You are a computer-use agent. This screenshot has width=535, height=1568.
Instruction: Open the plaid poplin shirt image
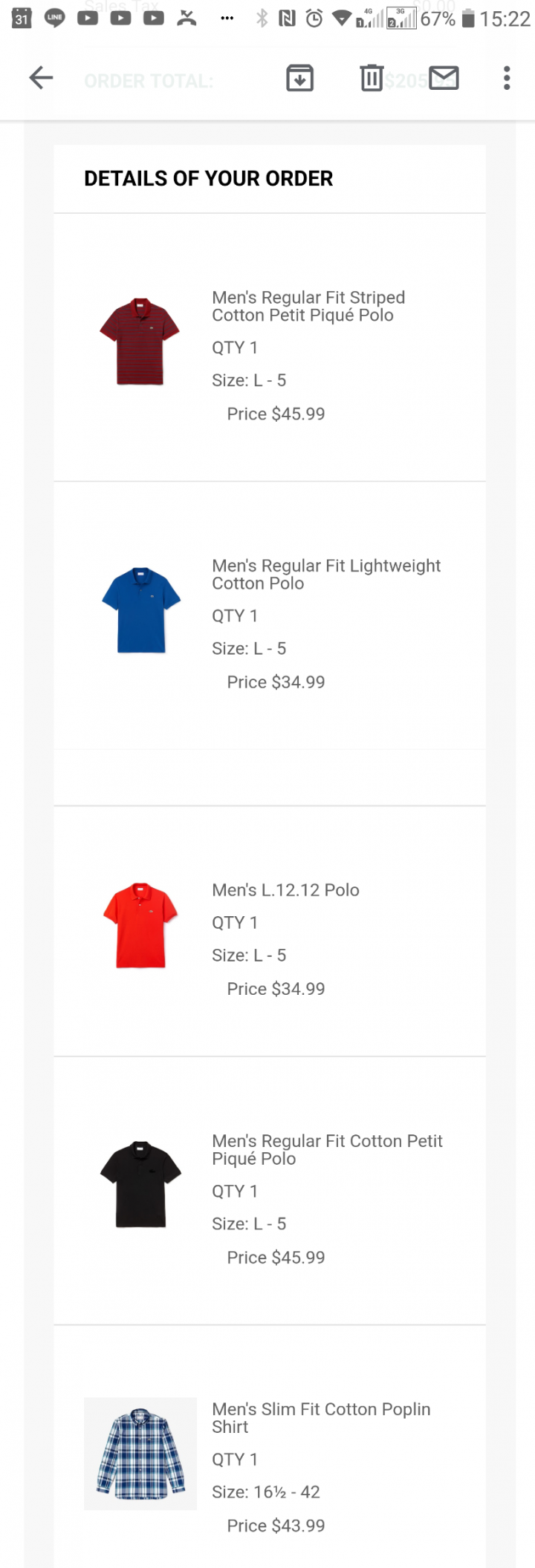click(x=140, y=1453)
